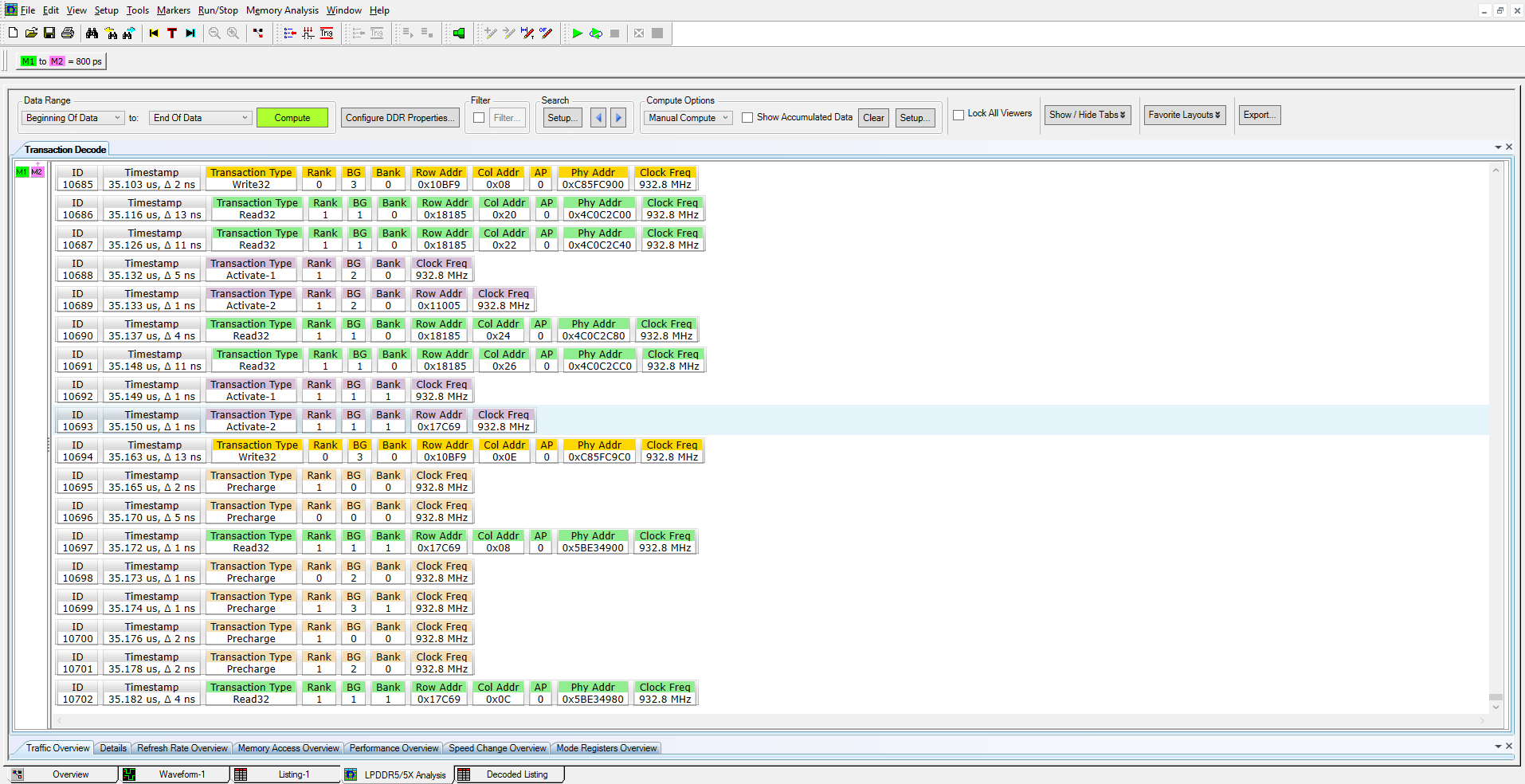
Task: Click the Export button
Action: pos(1260,115)
